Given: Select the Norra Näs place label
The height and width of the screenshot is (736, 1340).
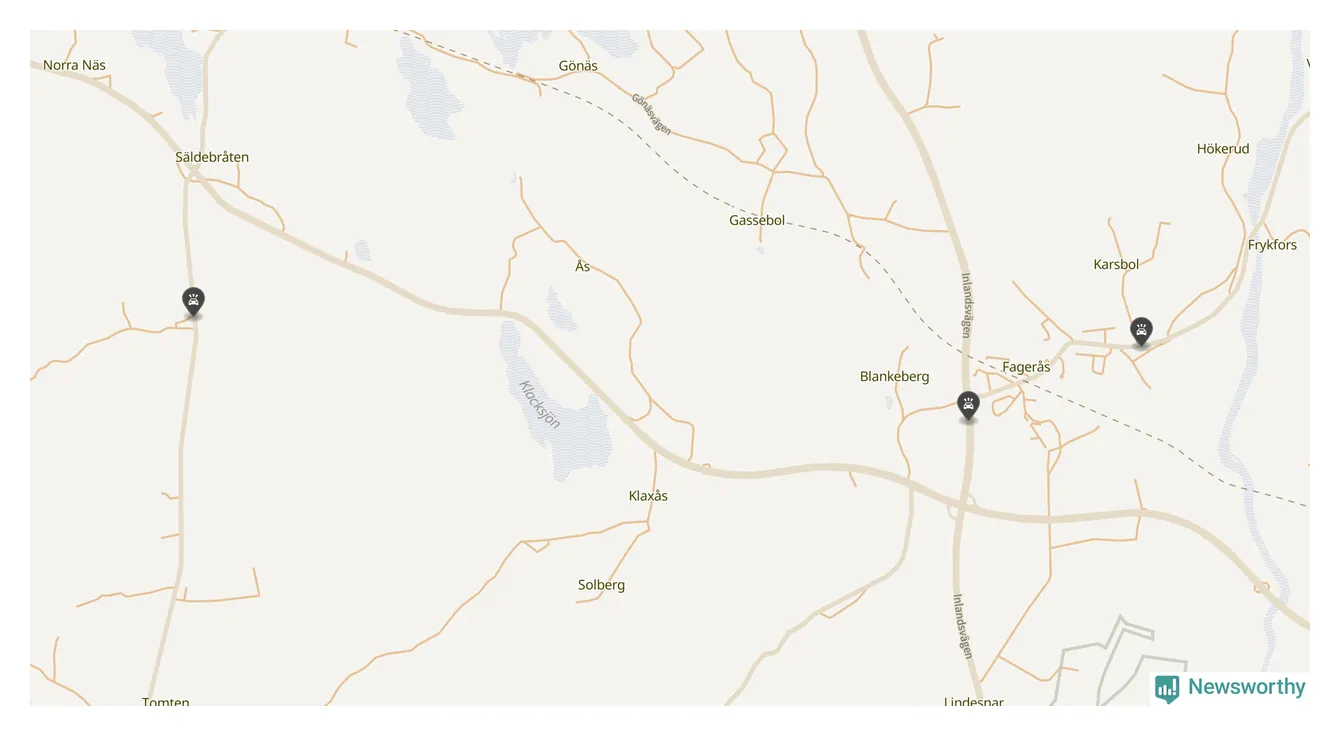Looking at the screenshot, I should click(74, 65).
